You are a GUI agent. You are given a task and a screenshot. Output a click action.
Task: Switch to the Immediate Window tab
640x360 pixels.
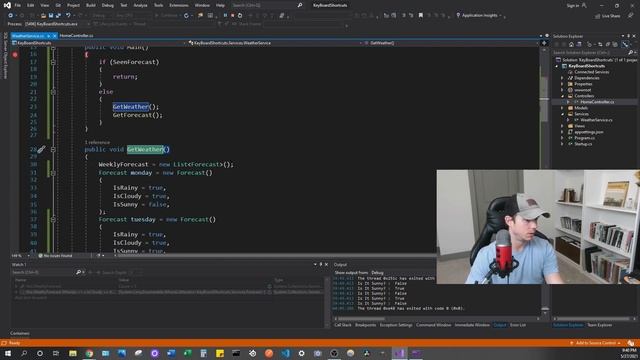(472, 325)
